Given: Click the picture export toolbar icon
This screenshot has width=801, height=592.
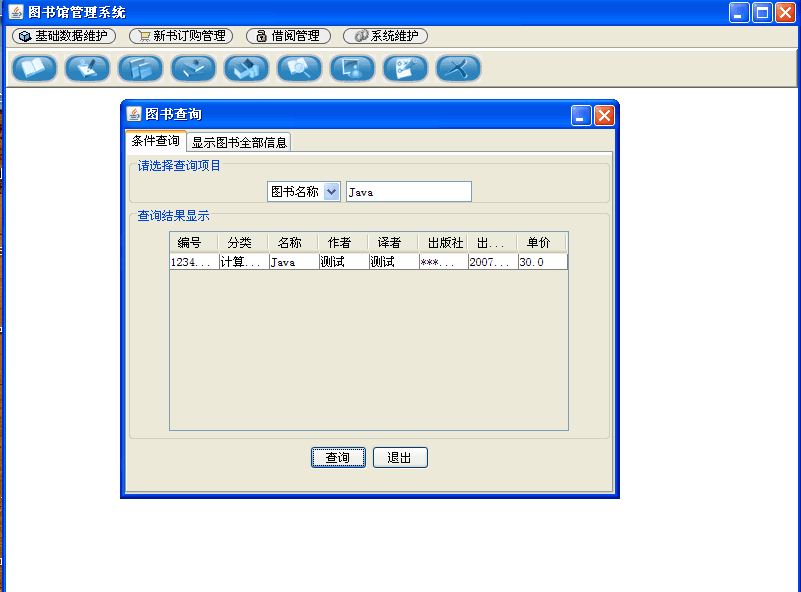Looking at the screenshot, I should point(352,68).
